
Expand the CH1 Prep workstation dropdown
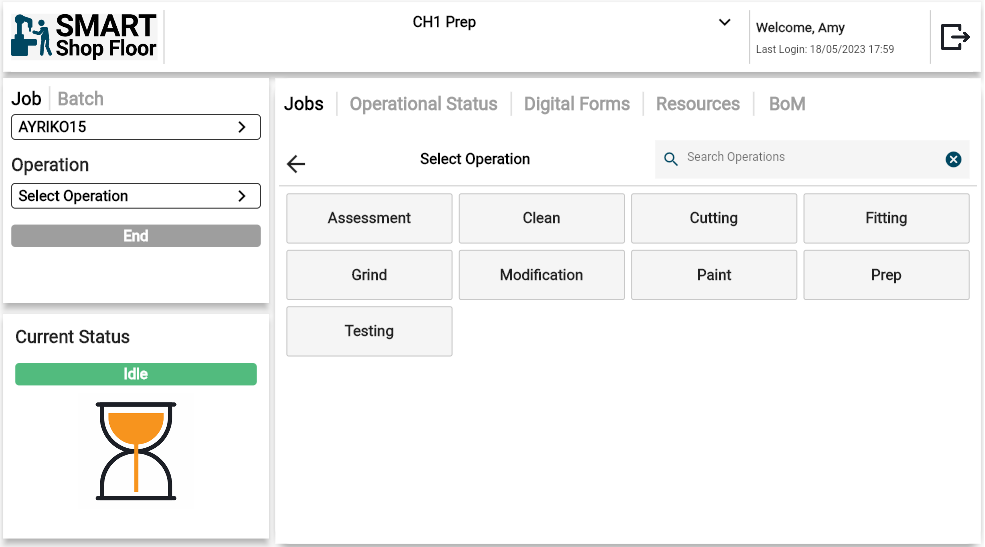pos(725,23)
